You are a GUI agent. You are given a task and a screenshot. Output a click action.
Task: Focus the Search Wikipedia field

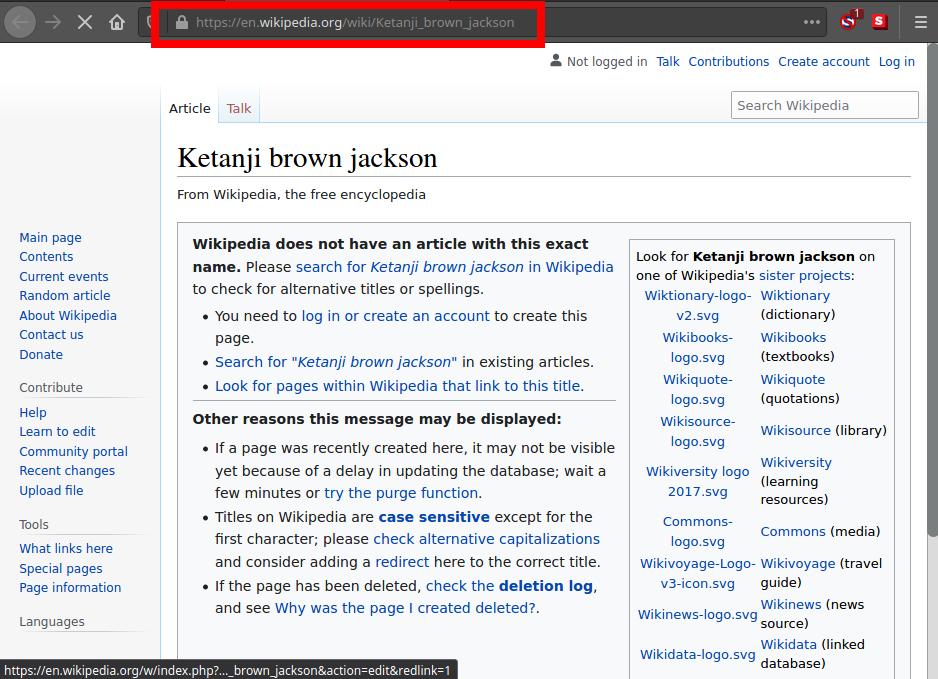(x=824, y=105)
